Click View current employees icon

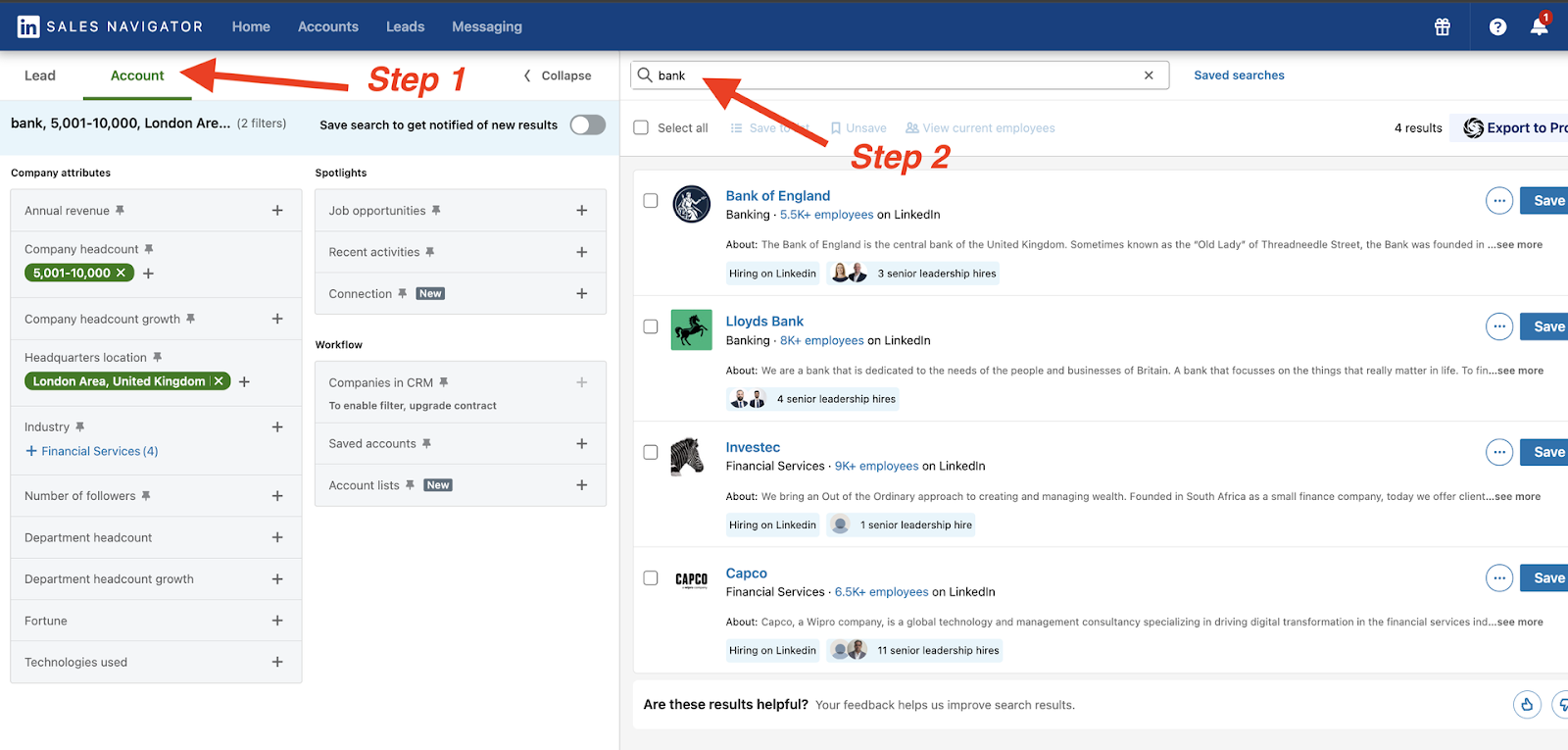[x=911, y=128]
